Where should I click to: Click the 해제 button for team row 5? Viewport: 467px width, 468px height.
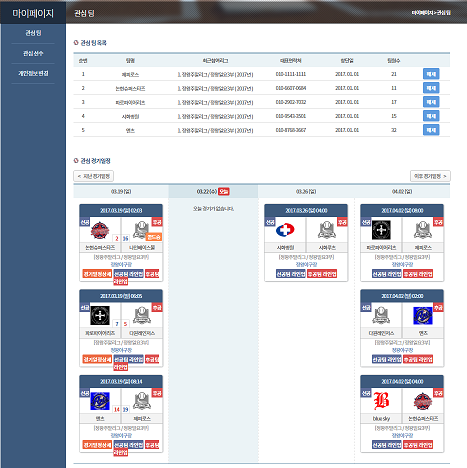[431, 130]
